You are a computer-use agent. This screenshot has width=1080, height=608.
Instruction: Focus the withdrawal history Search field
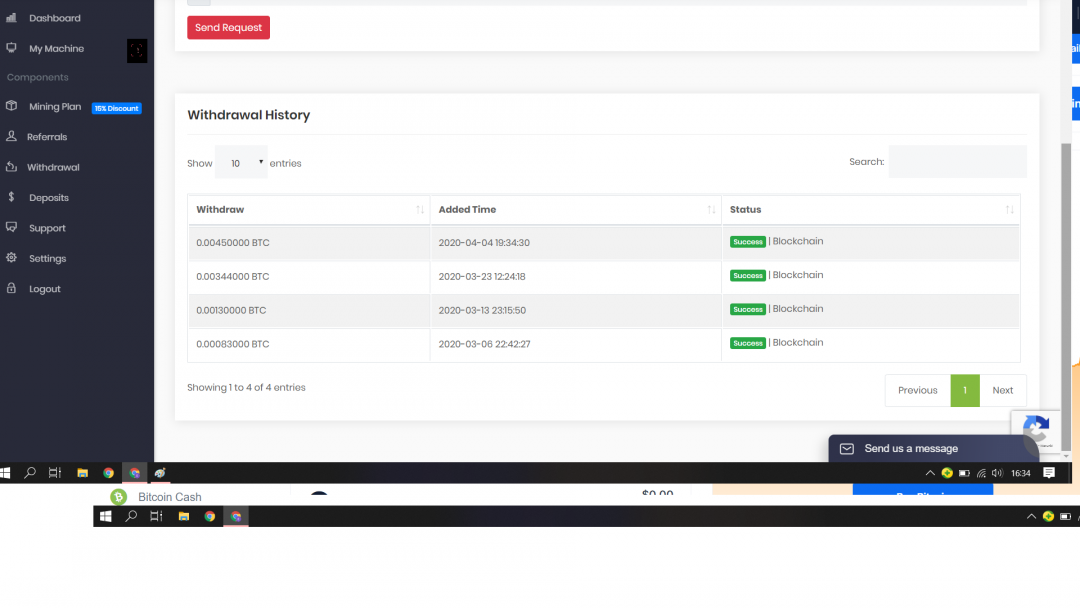pos(957,162)
